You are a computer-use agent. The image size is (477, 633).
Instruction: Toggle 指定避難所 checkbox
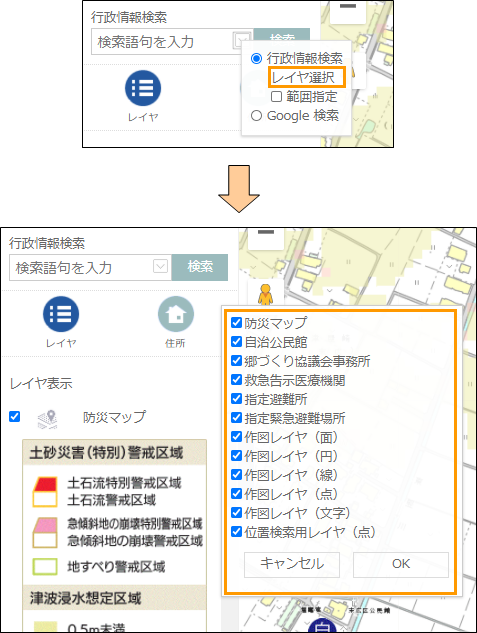[236, 398]
